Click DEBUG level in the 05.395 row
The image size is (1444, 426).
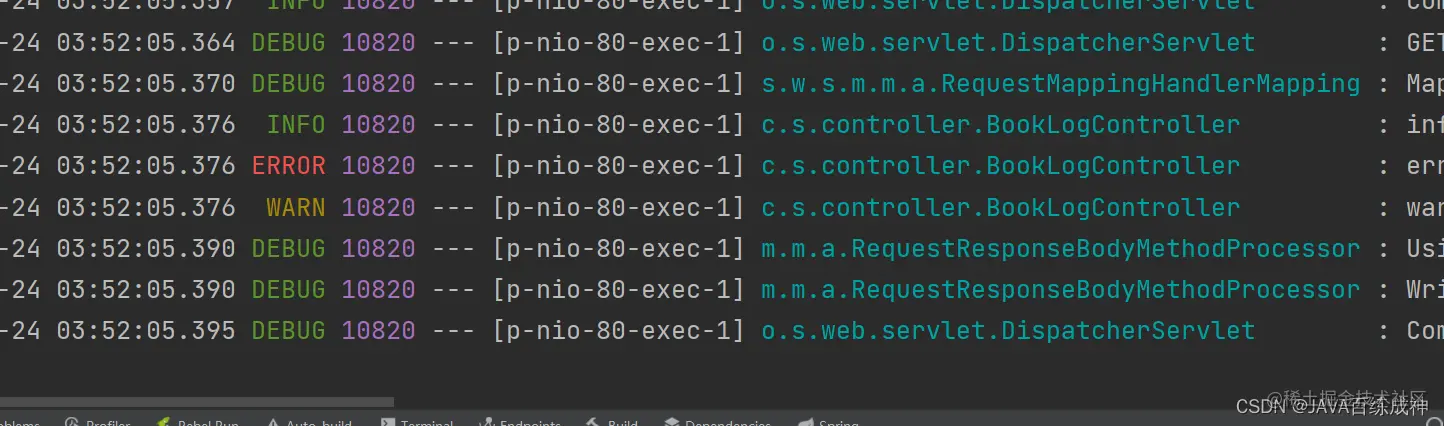pyautogui.click(x=289, y=330)
